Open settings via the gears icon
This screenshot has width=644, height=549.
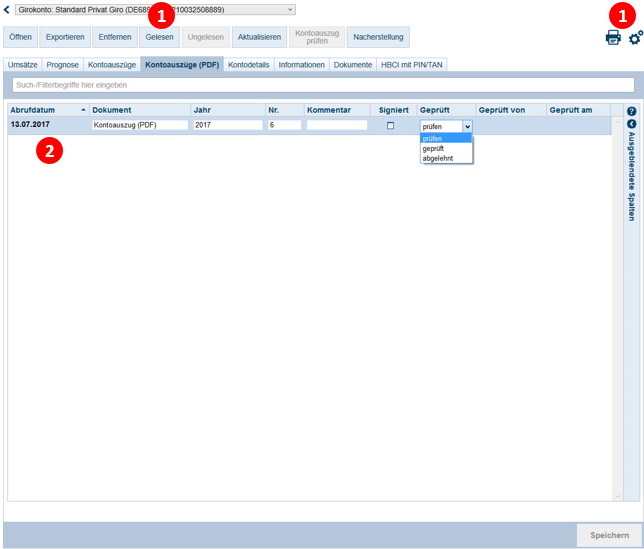coord(635,38)
